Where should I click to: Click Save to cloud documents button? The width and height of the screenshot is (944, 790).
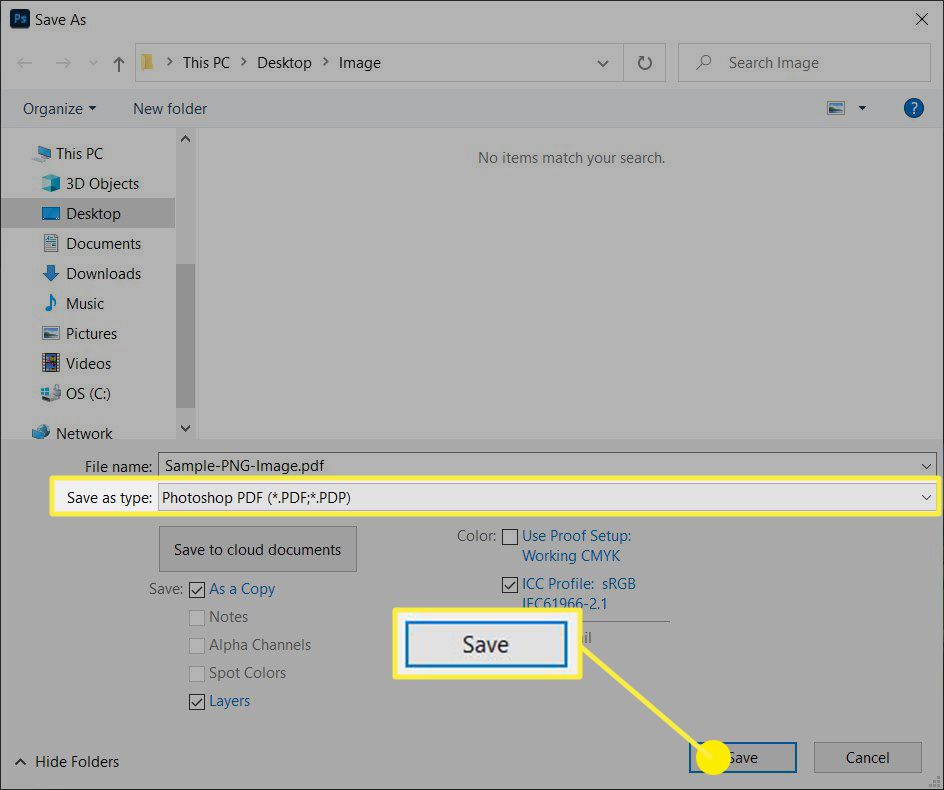258,549
